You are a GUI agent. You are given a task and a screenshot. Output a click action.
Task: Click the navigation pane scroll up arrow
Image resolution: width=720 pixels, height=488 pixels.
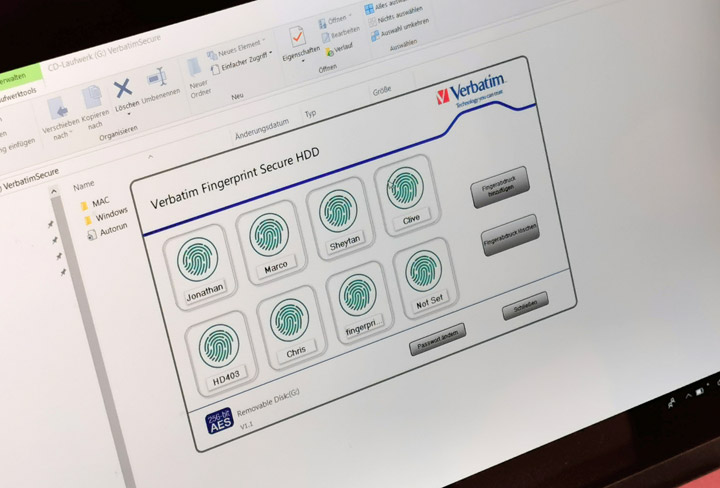click(54, 191)
